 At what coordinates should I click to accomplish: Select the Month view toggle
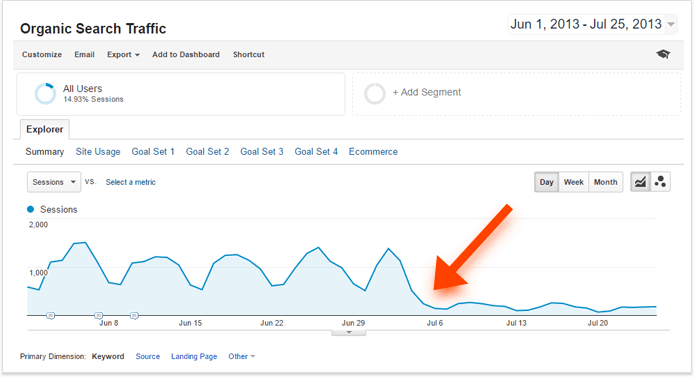point(605,182)
